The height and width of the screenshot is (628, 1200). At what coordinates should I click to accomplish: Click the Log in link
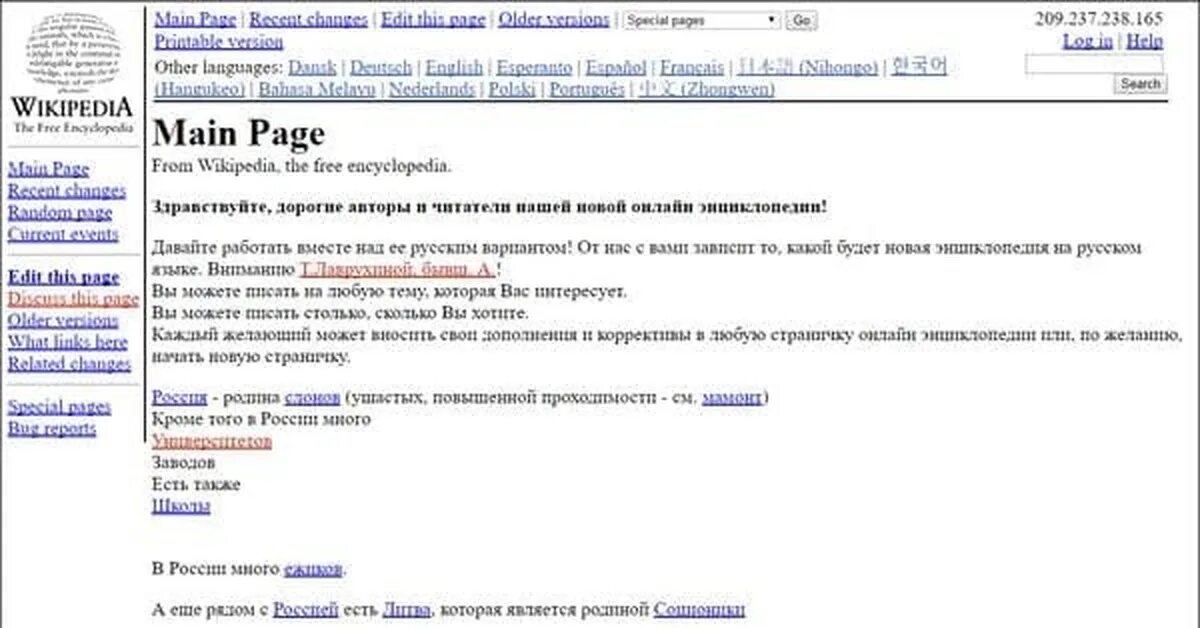click(1087, 41)
